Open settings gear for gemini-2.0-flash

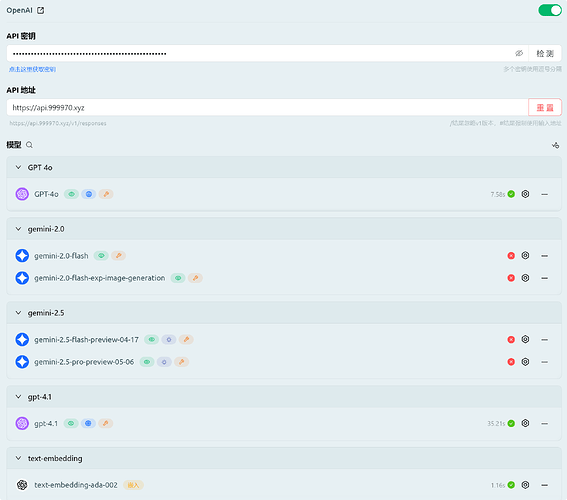525,256
